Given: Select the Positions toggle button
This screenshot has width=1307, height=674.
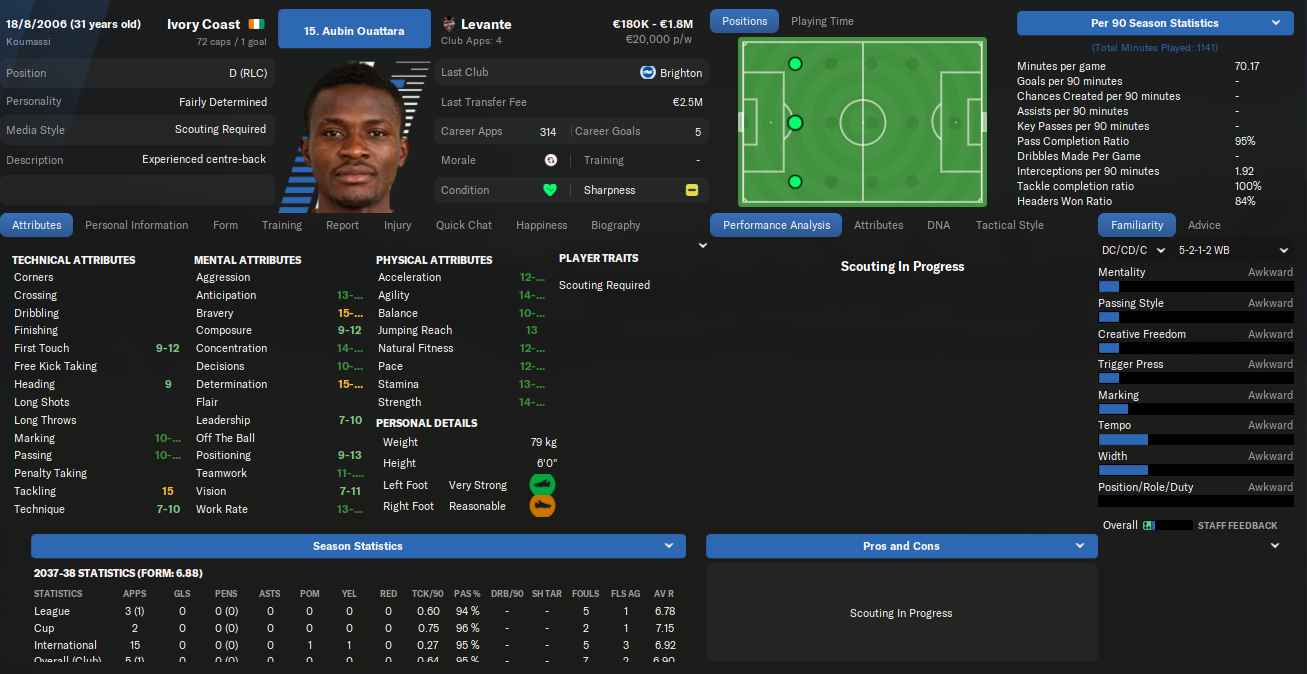Looking at the screenshot, I should pos(744,21).
